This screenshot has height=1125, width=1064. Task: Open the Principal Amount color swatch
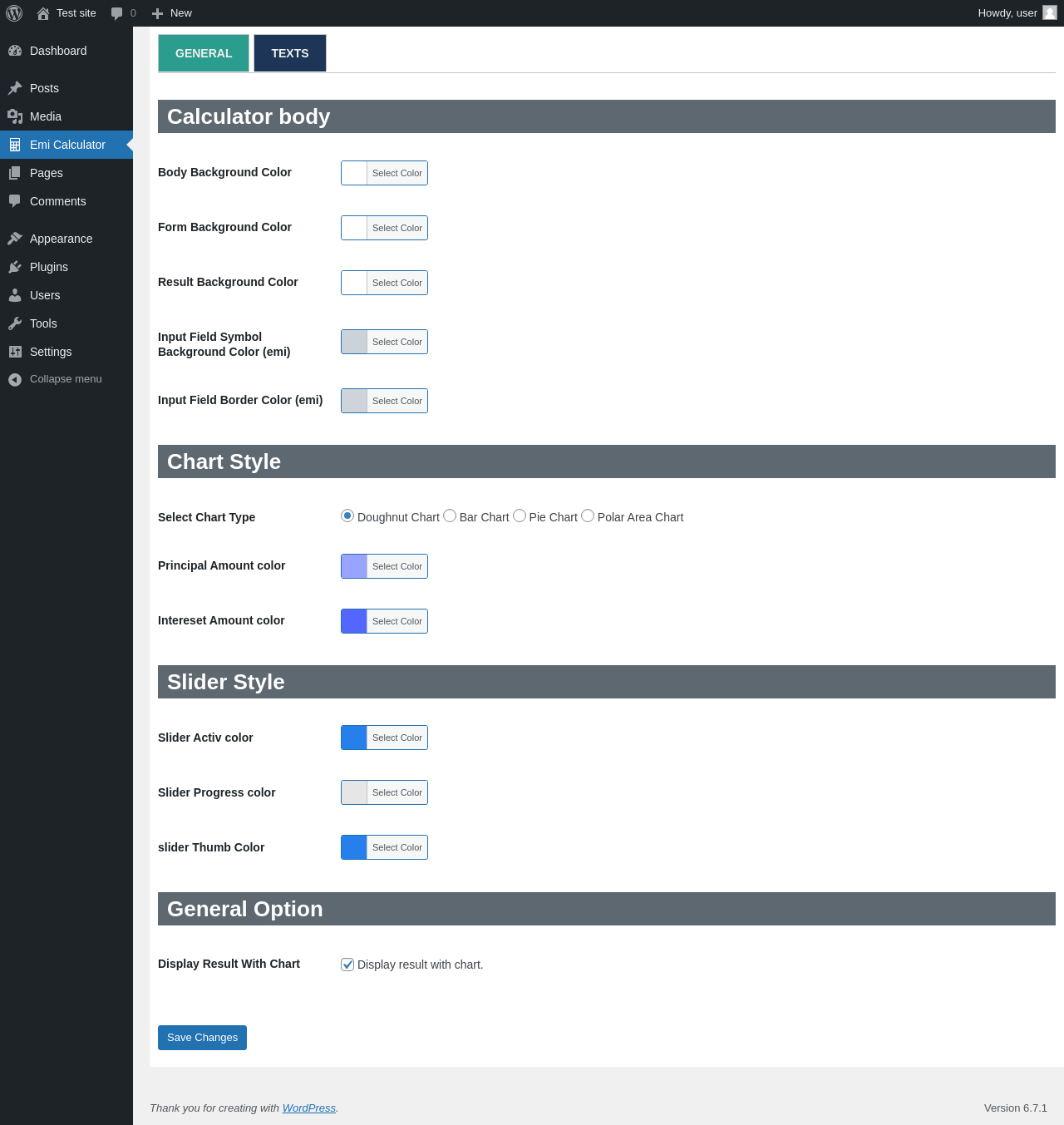354,566
